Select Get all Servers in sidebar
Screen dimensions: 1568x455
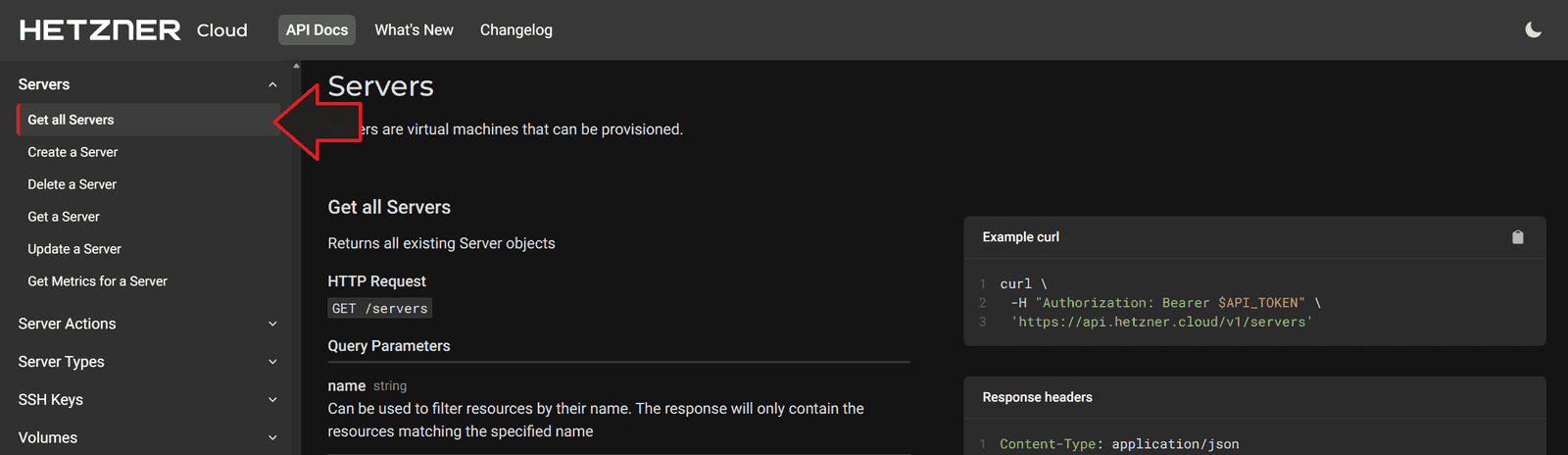point(71,120)
